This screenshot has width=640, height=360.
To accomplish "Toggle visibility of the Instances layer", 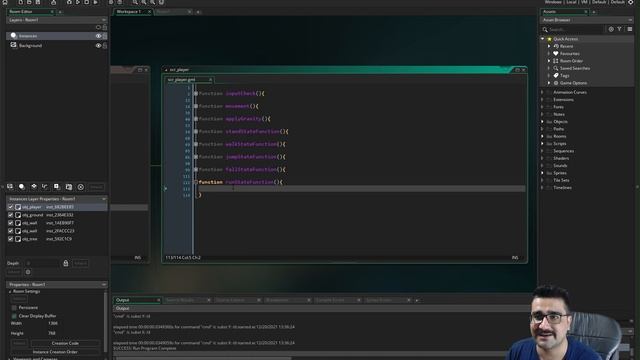I will (x=98, y=36).
